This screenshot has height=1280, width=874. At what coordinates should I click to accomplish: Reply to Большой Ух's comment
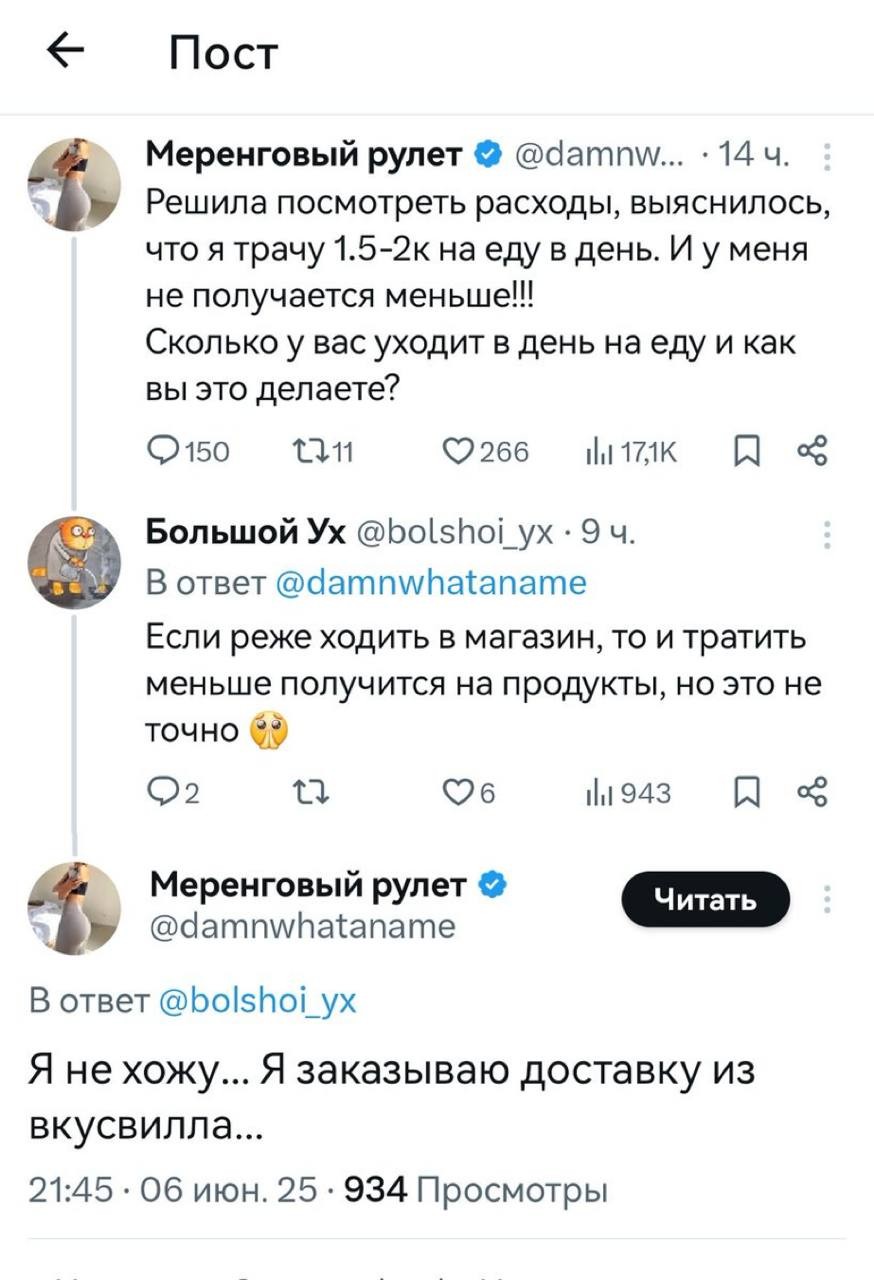point(161,794)
